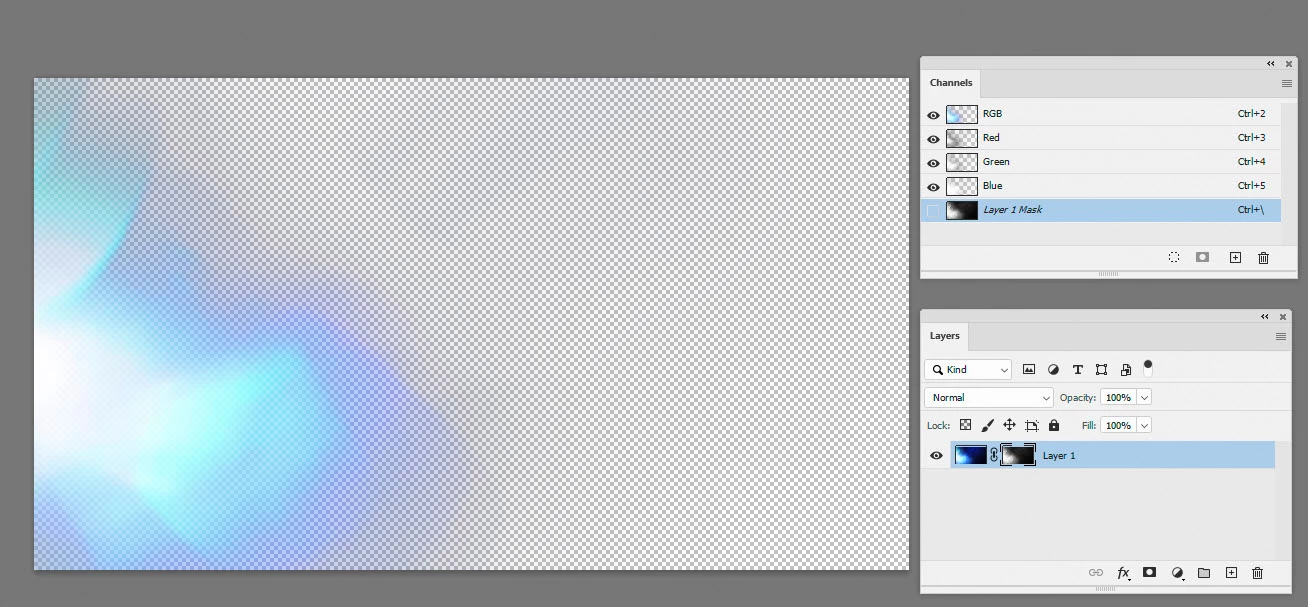Lock all padlock icon
The image size is (1308, 607).
point(1054,425)
